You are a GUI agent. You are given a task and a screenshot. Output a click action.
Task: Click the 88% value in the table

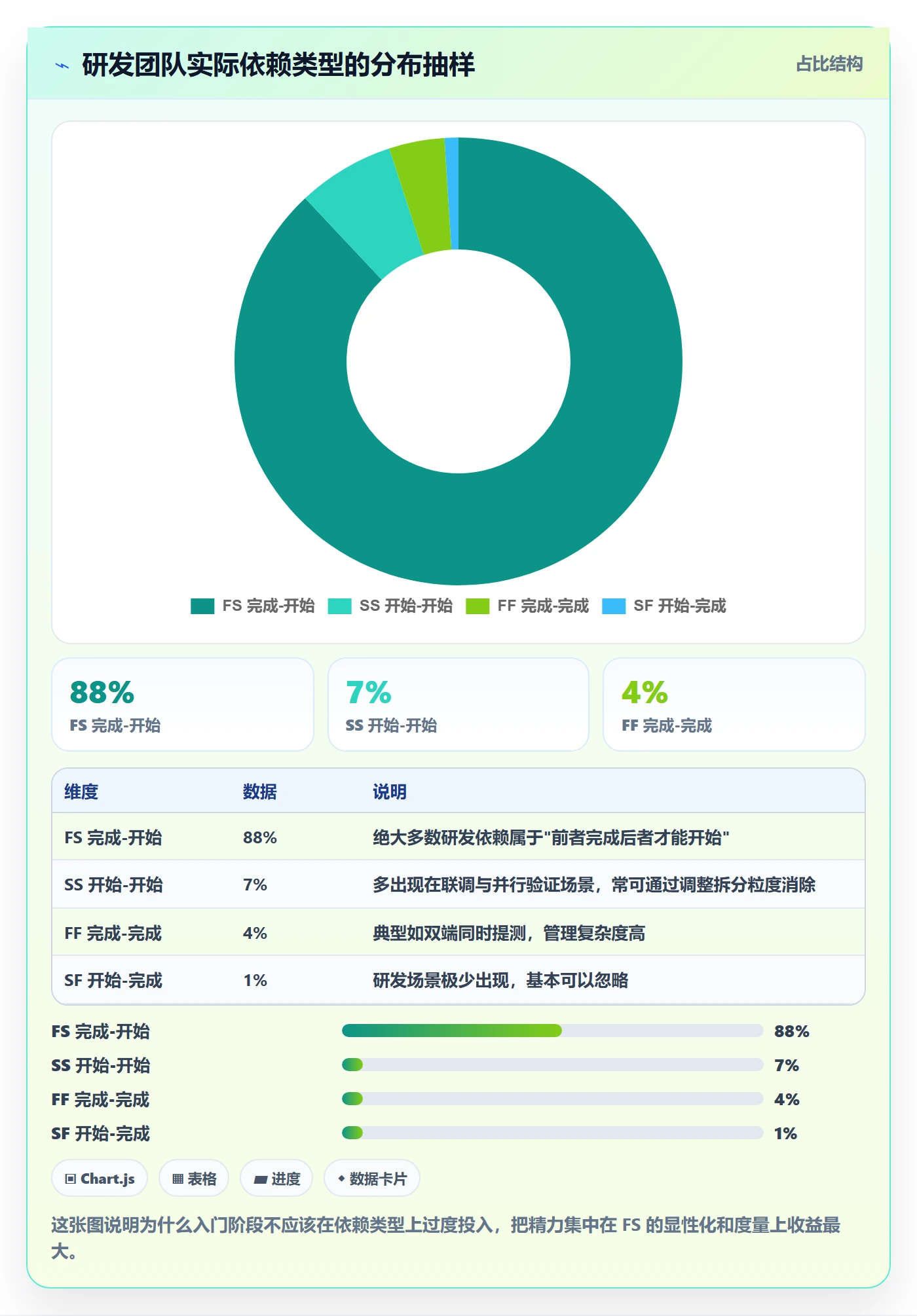(x=260, y=837)
